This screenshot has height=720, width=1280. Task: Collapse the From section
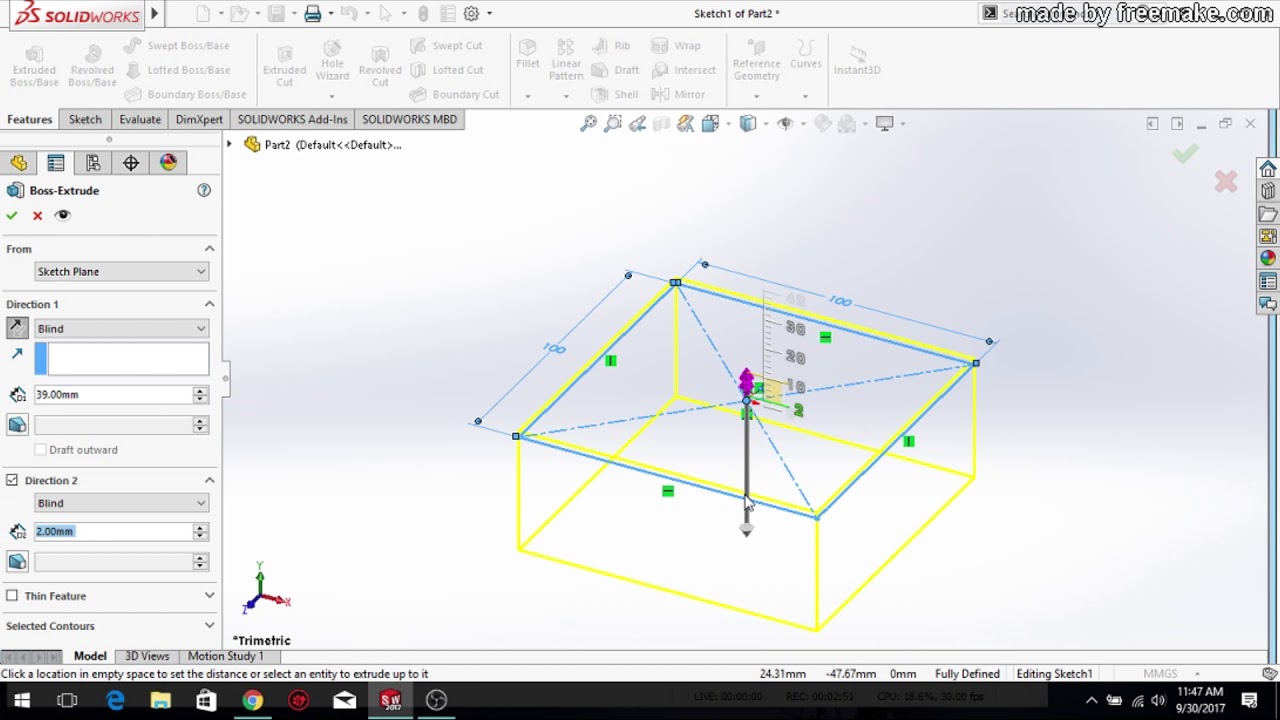point(209,249)
